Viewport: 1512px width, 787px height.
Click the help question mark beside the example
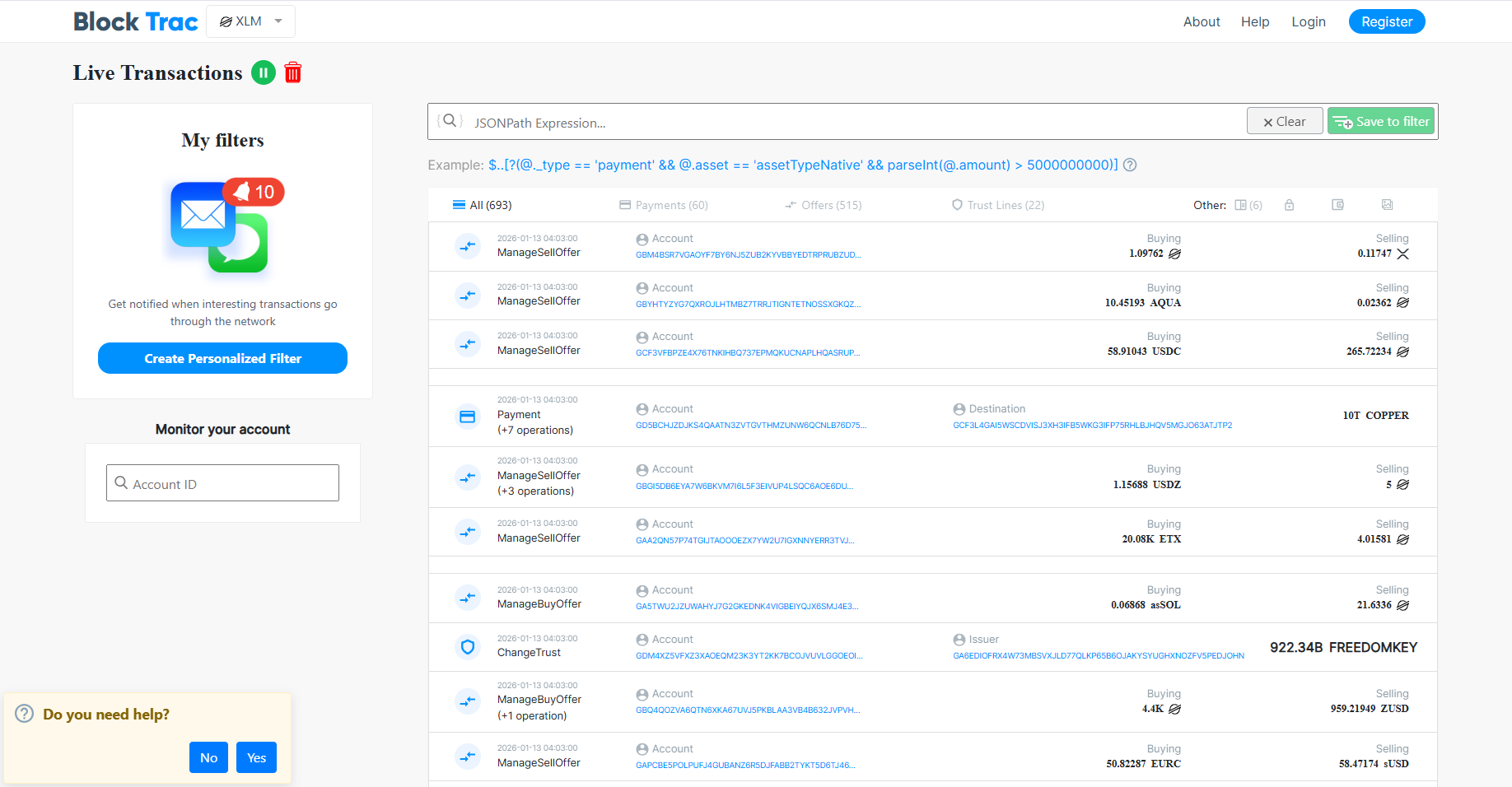(x=1130, y=165)
